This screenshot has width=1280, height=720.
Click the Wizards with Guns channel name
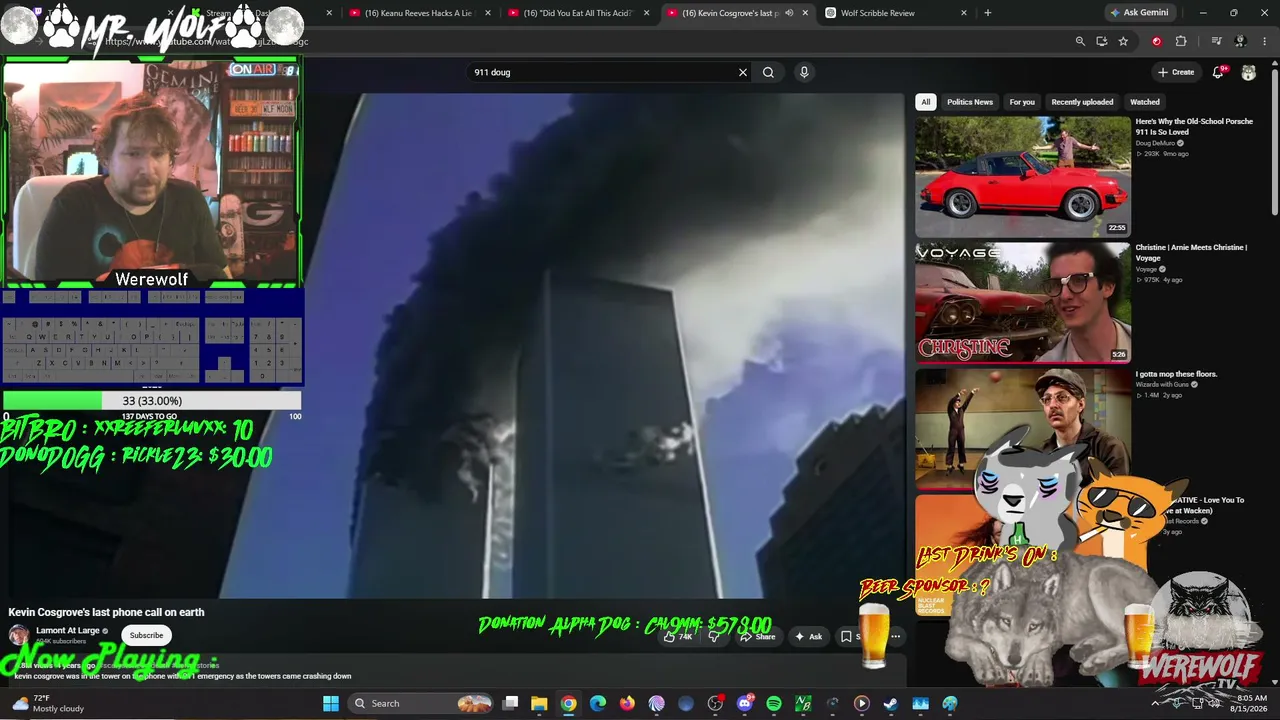point(1162,384)
